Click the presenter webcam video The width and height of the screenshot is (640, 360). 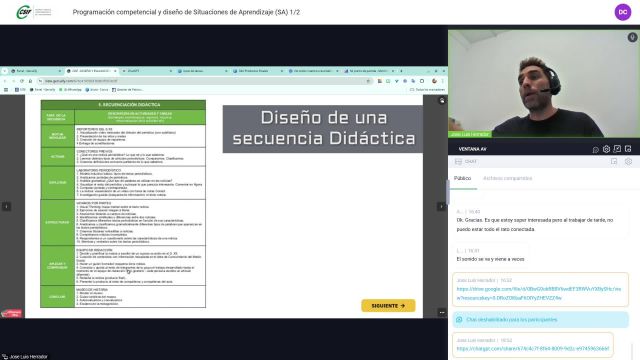pos(544,84)
